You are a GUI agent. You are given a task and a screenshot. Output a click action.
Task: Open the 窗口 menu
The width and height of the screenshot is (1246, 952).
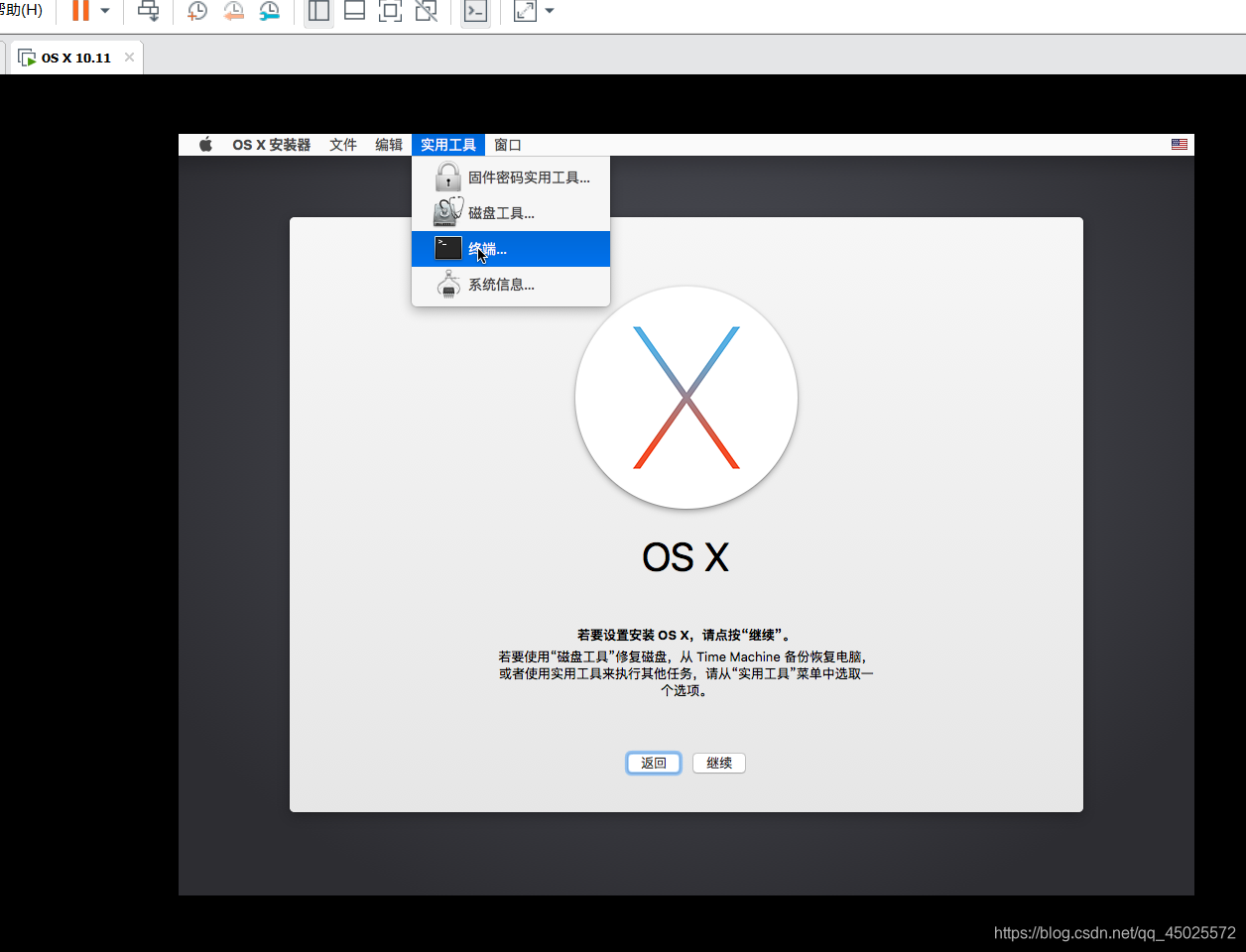click(x=508, y=145)
